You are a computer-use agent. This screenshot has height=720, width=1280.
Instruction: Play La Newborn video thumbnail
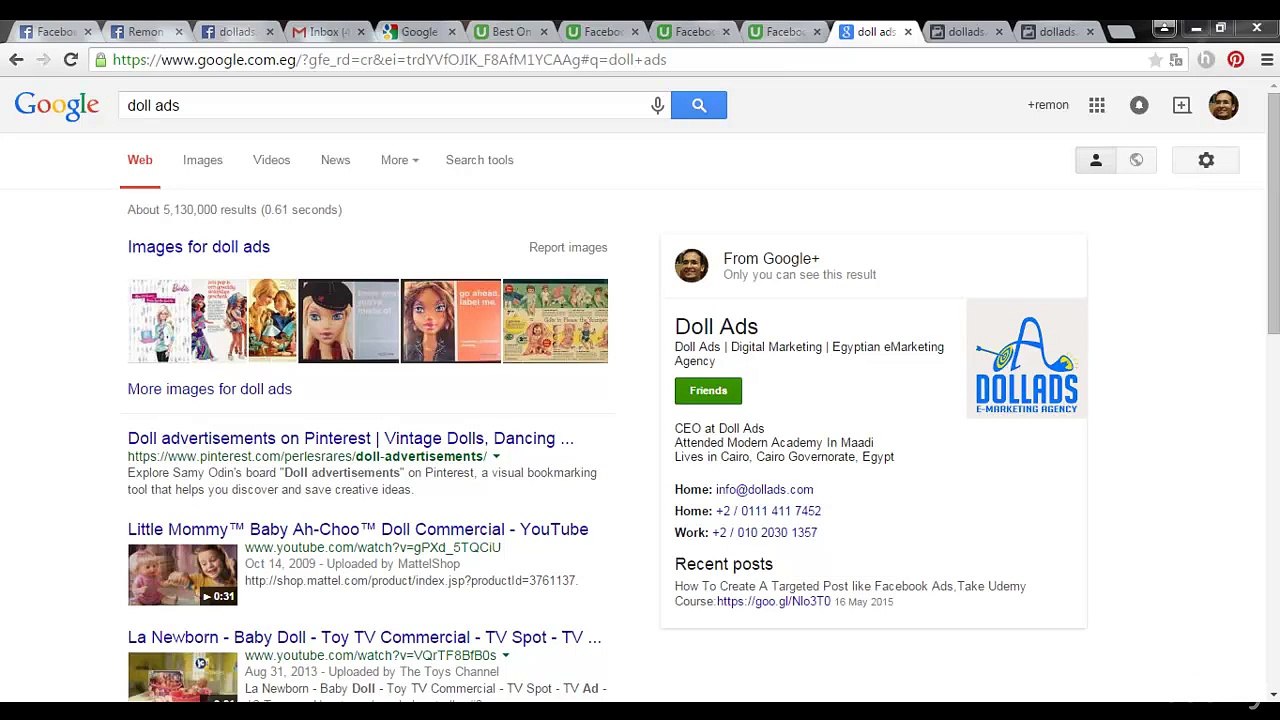[x=182, y=677]
